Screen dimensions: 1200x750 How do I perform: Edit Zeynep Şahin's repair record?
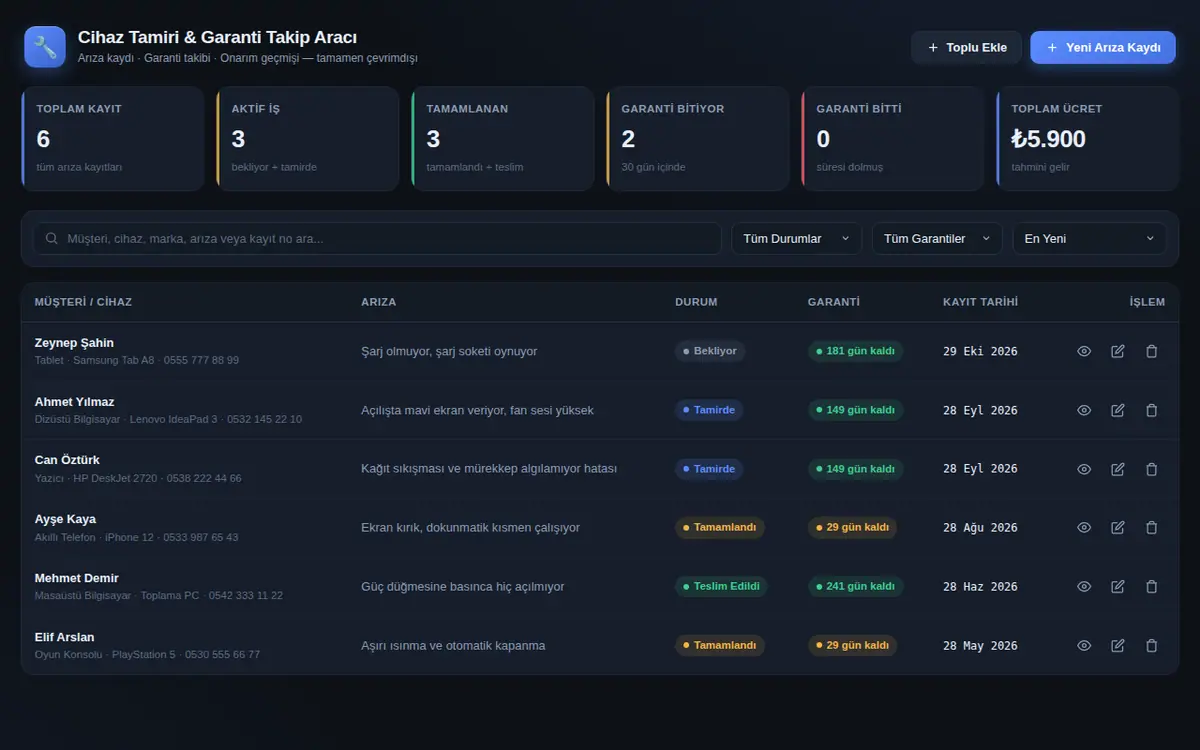[1118, 351]
